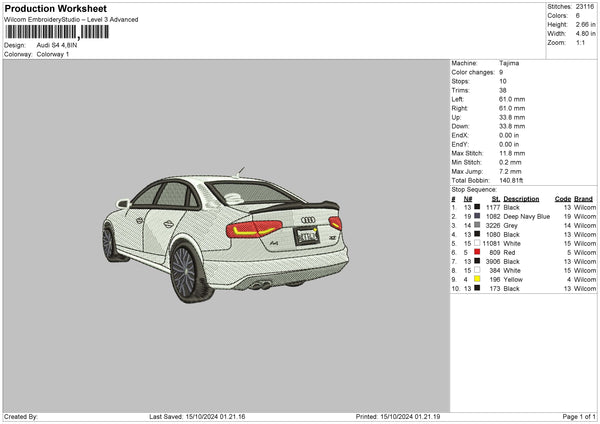Click the Grey color swatch in stop 3
The height and width of the screenshot is (424, 600).
click(477, 225)
